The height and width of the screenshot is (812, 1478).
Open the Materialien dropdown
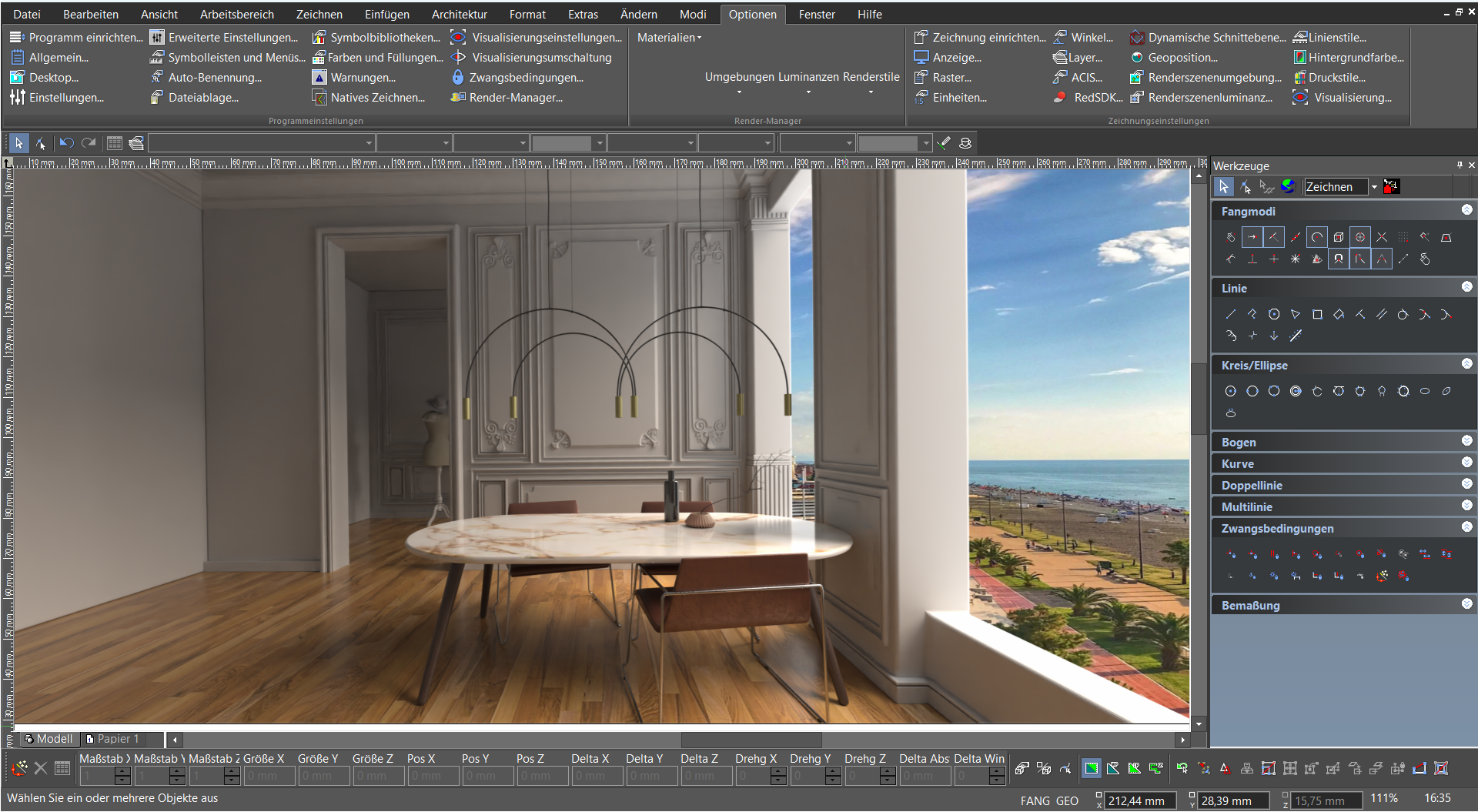point(668,37)
